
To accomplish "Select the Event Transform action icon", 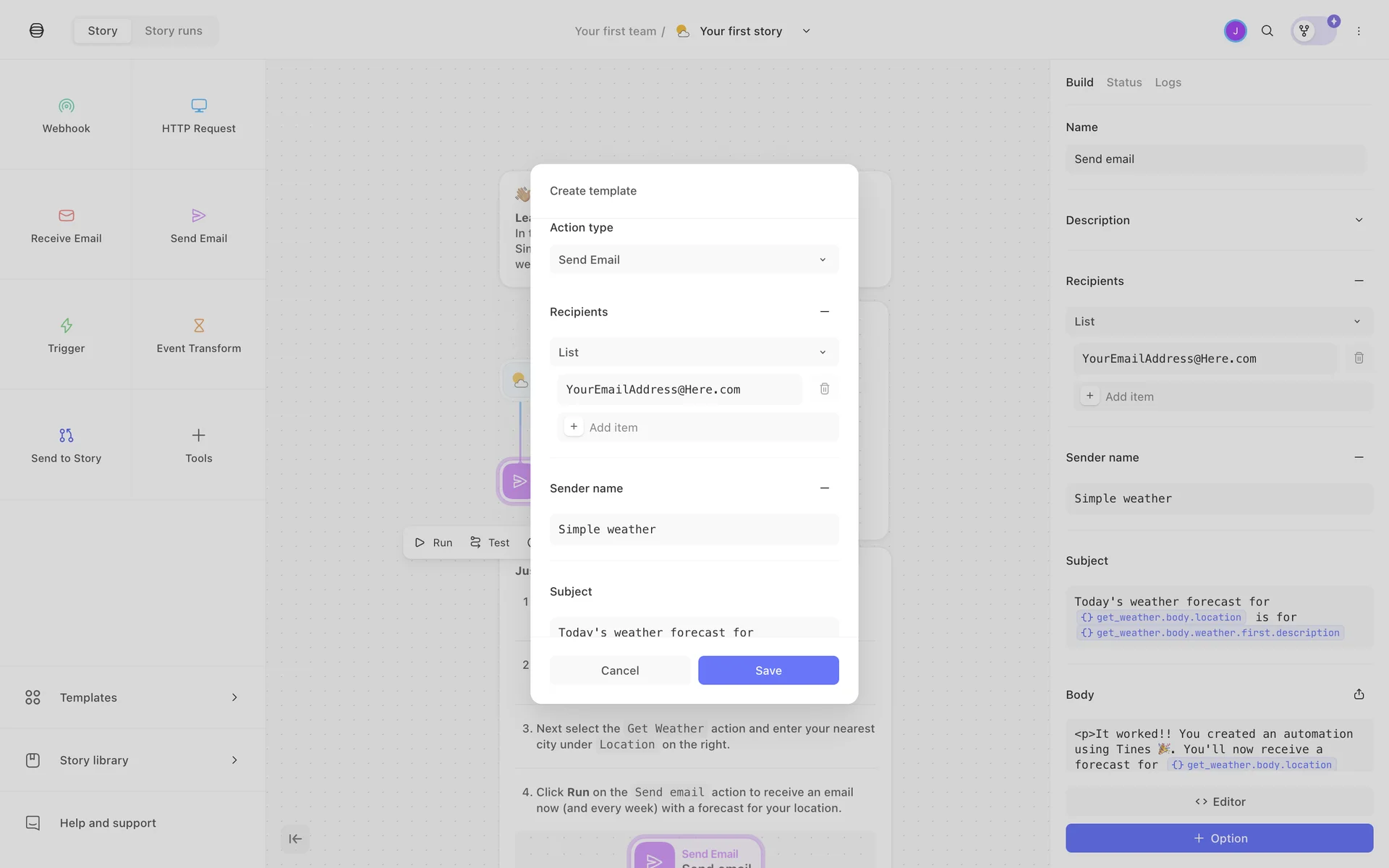I will (x=198, y=325).
